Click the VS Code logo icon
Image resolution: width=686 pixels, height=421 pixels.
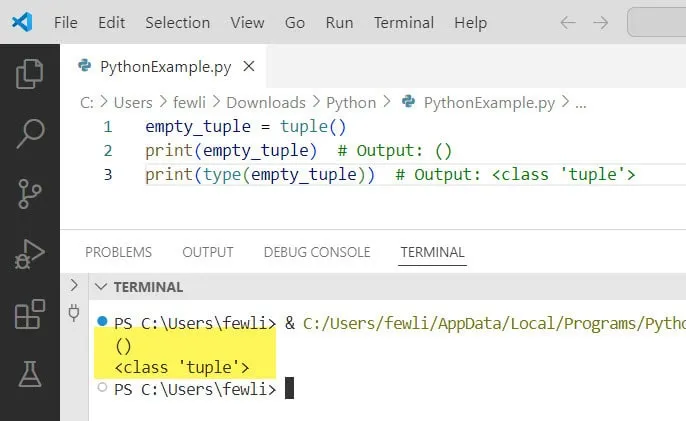click(22, 22)
